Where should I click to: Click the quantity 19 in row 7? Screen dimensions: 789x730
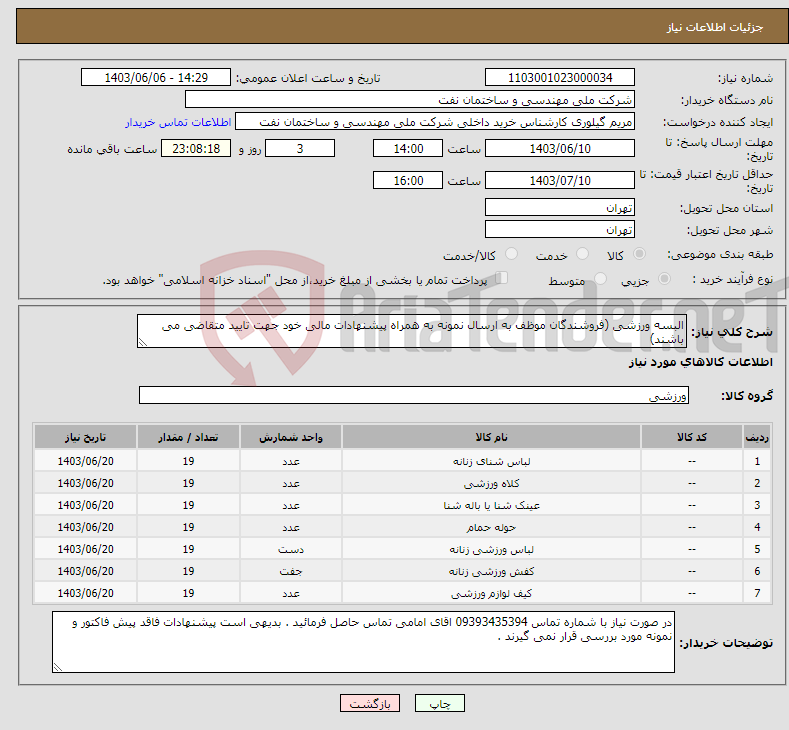(188, 593)
